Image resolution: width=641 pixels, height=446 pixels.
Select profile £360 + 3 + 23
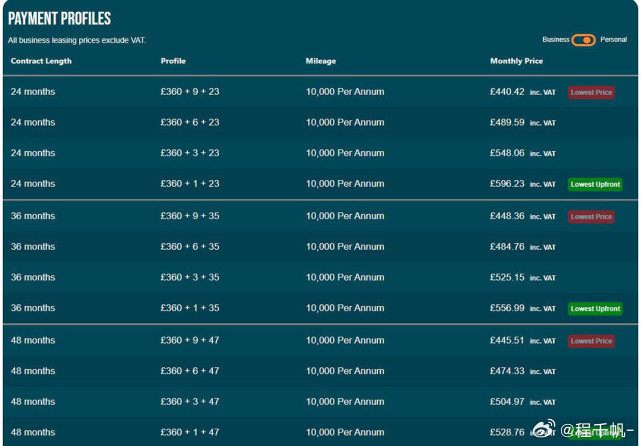tap(190, 153)
